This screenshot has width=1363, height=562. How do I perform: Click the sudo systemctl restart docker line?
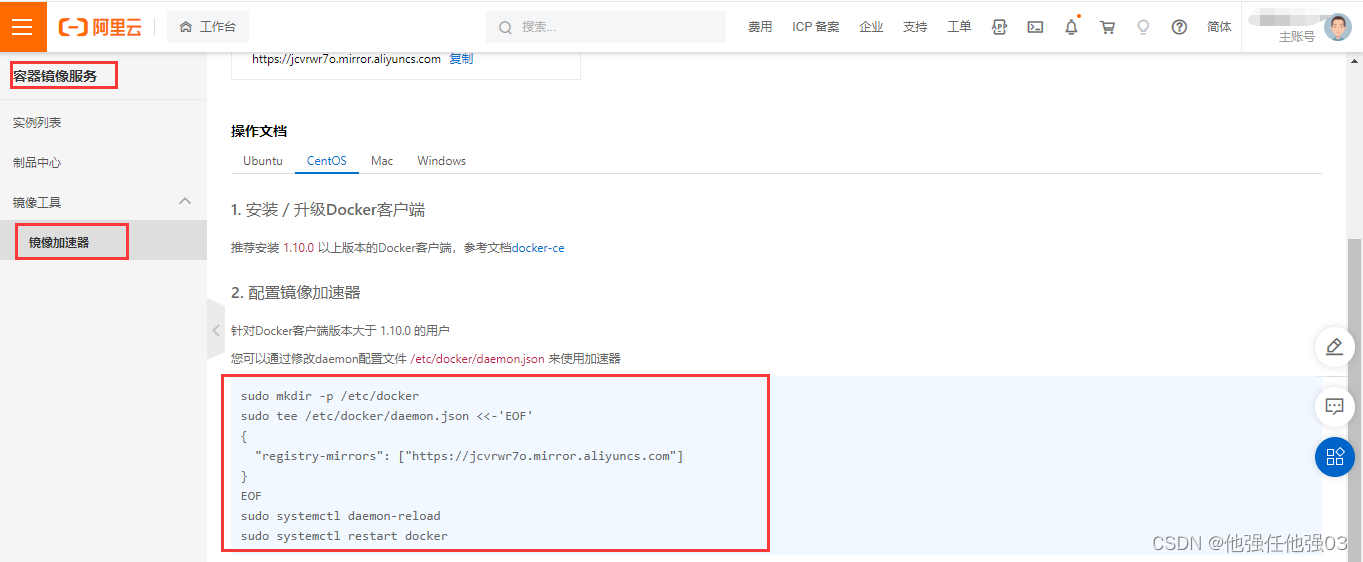pyautogui.click(x=344, y=536)
